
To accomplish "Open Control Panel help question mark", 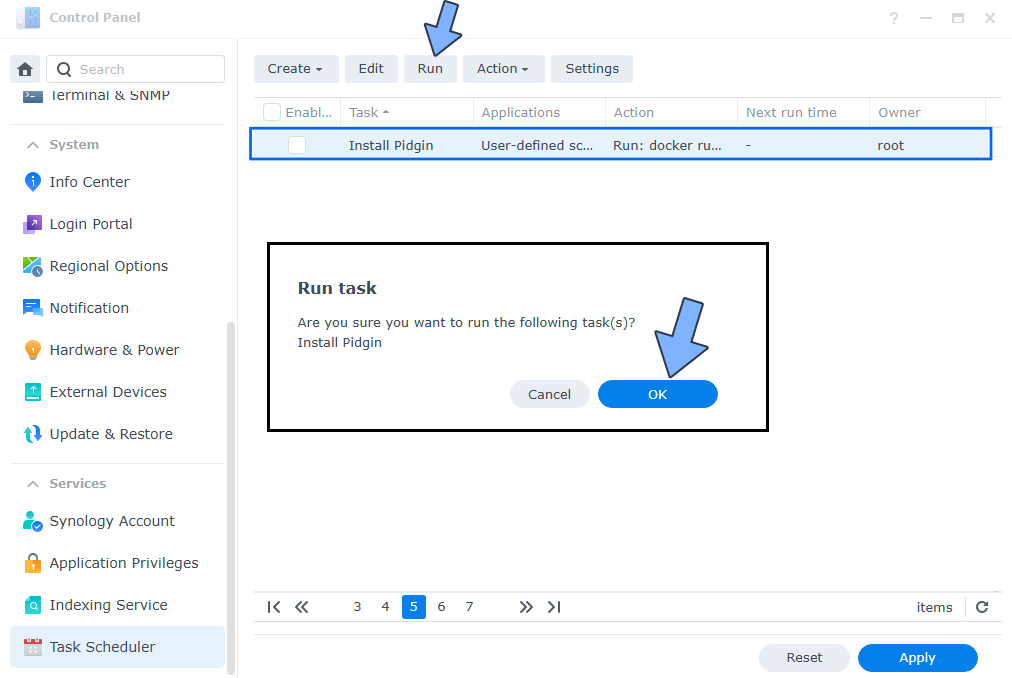I will [894, 18].
